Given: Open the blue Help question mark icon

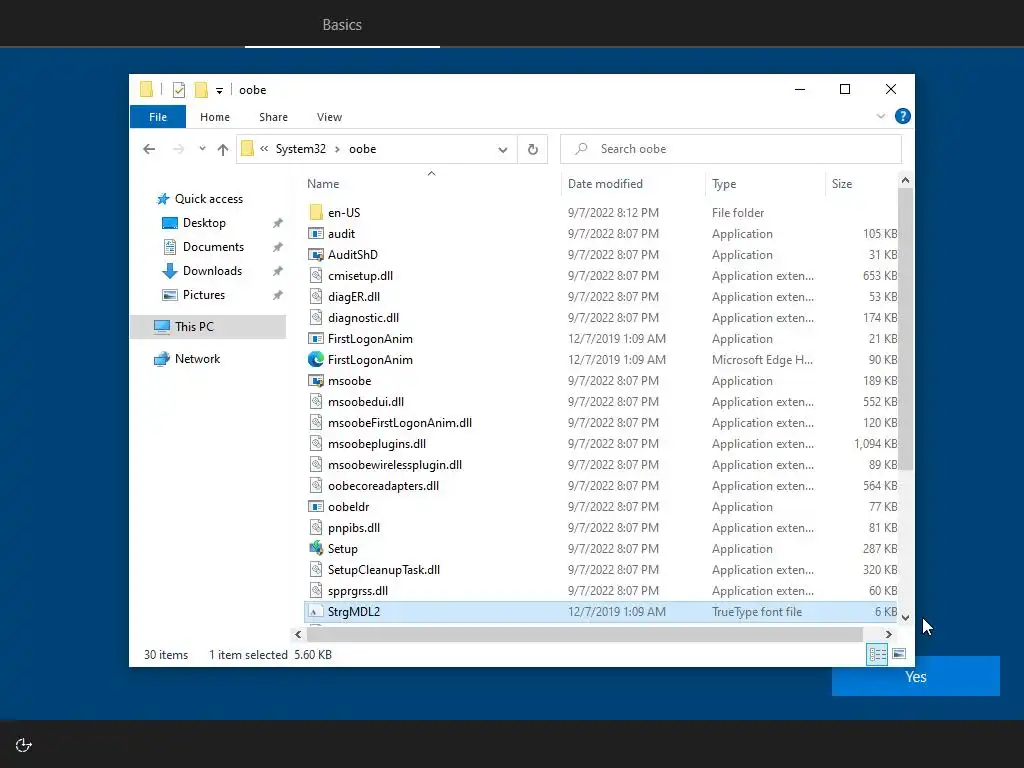Looking at the screenshot, I should (x=903, y=116).
